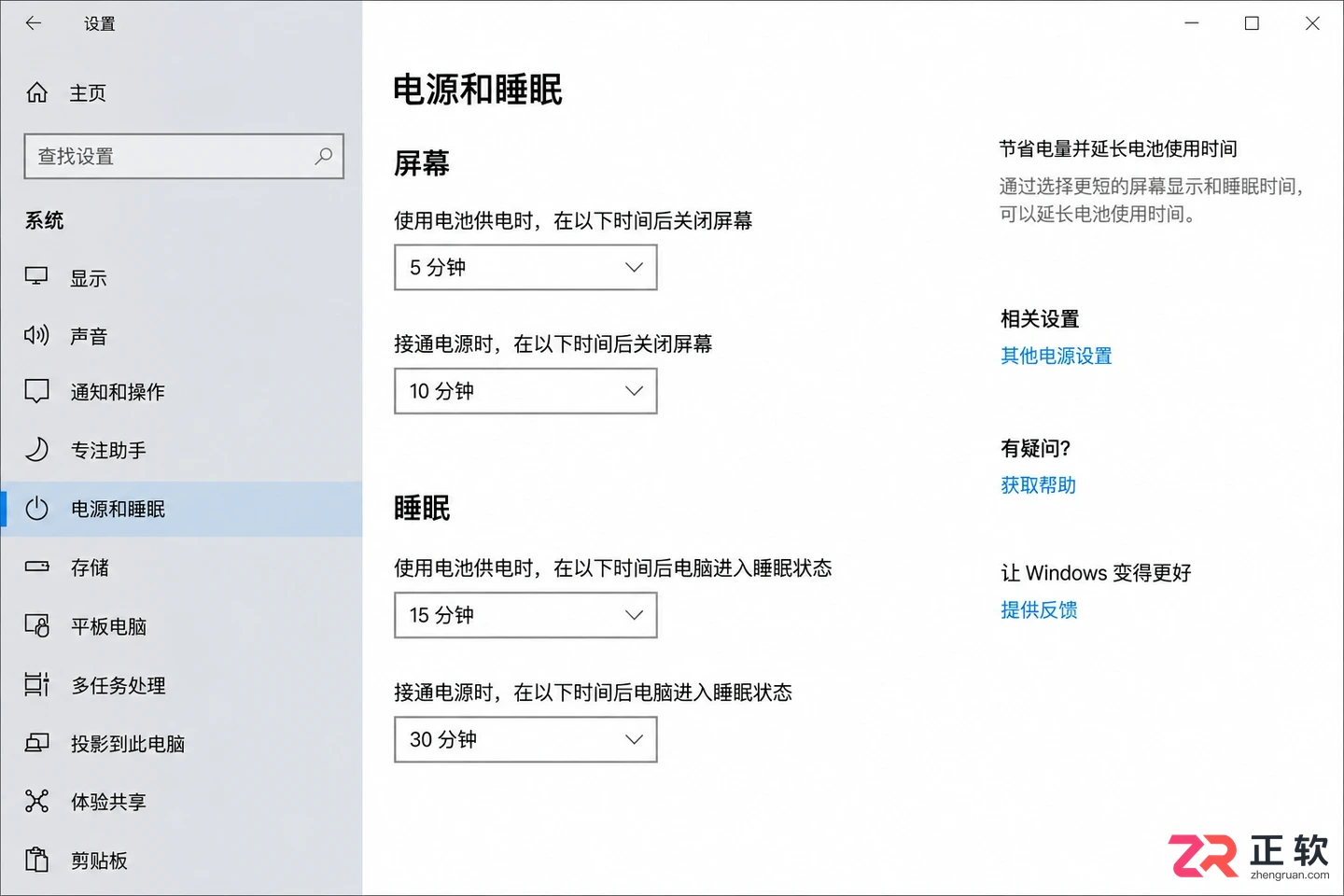Click the clipboard icon for 剪贴板
This screenshot has width=1344, height=896.
coord(36,860)
